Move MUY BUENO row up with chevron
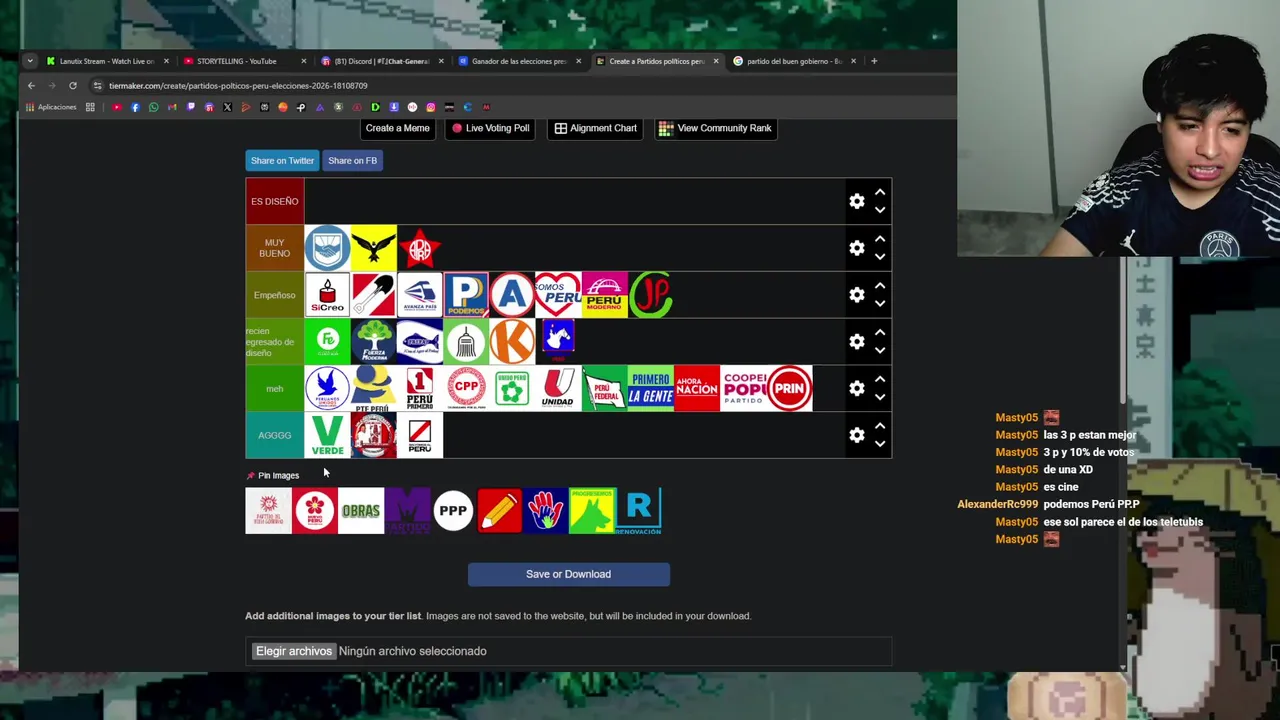This screenshot has width=1280, height=720. pyautogui.click(x=880, y=239)
